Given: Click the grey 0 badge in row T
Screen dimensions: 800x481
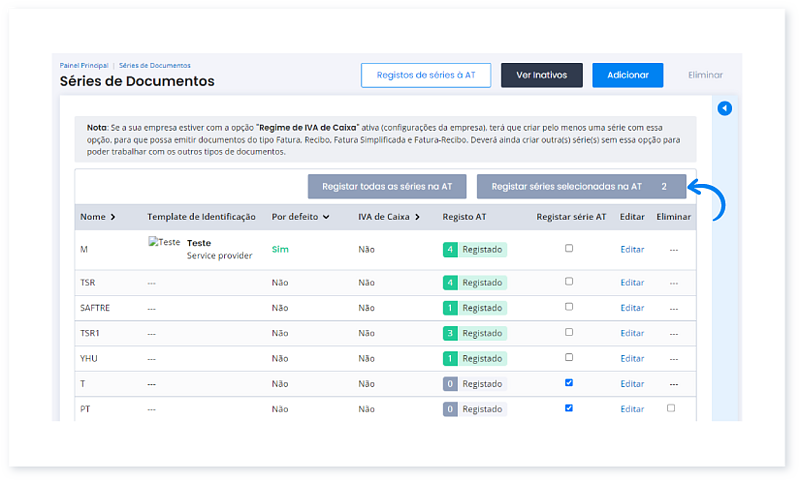Looking at the screenshot, I should coord(450,384).
